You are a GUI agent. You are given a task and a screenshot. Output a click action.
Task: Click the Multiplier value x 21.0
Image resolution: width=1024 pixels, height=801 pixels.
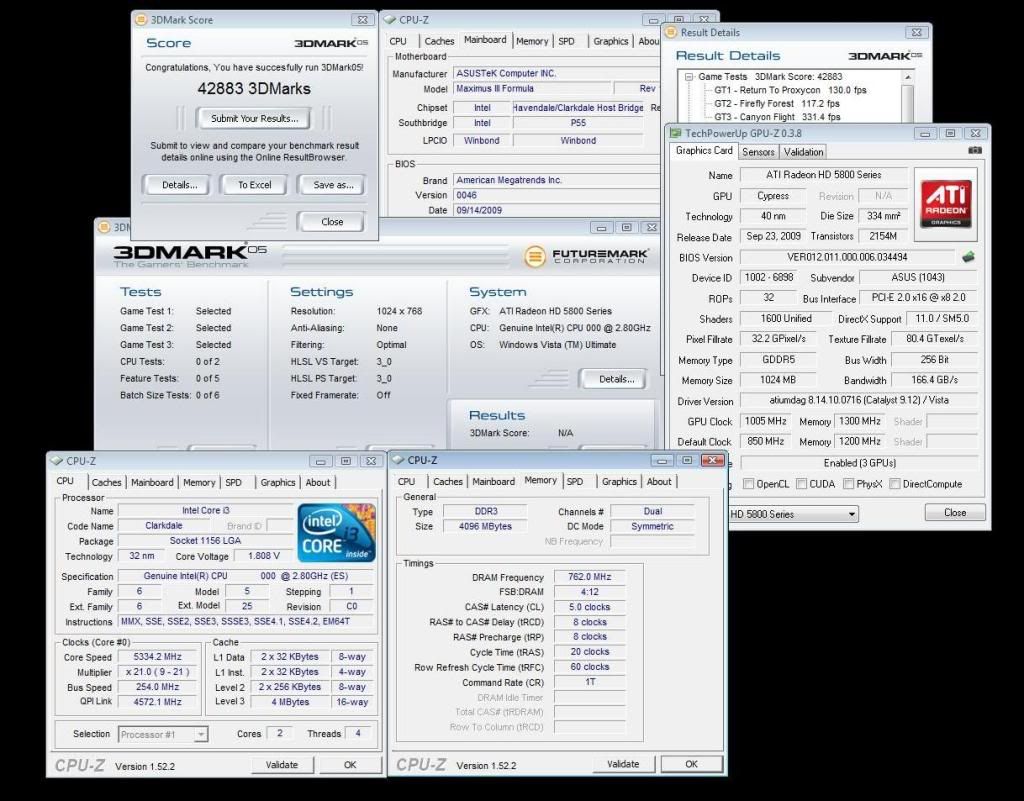pos(157,672)
